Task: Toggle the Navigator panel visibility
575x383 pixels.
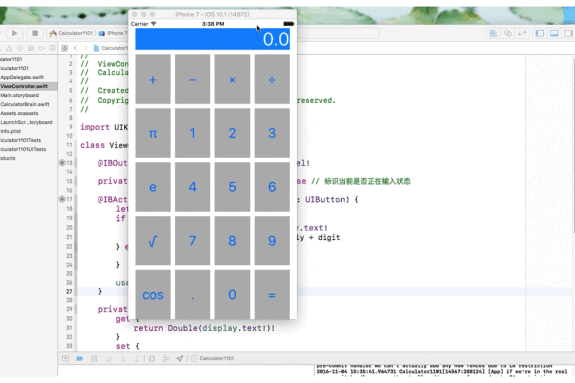Action: [x=539, y=34]
